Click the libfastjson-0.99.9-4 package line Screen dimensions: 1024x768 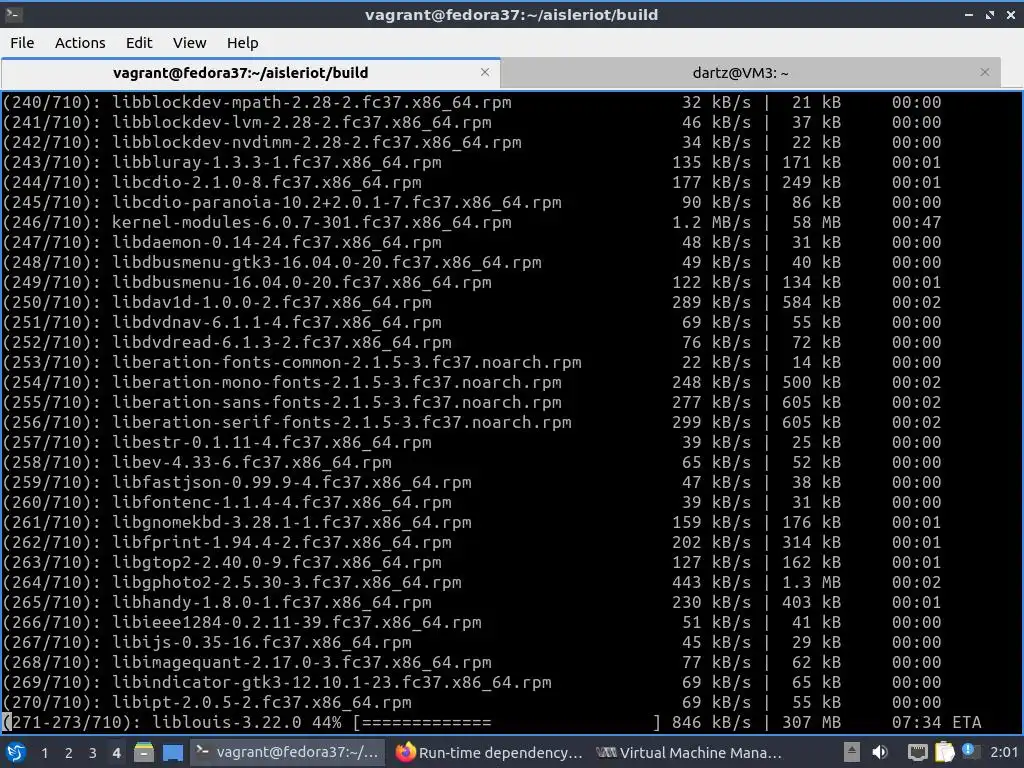click(x=472, y=482)
